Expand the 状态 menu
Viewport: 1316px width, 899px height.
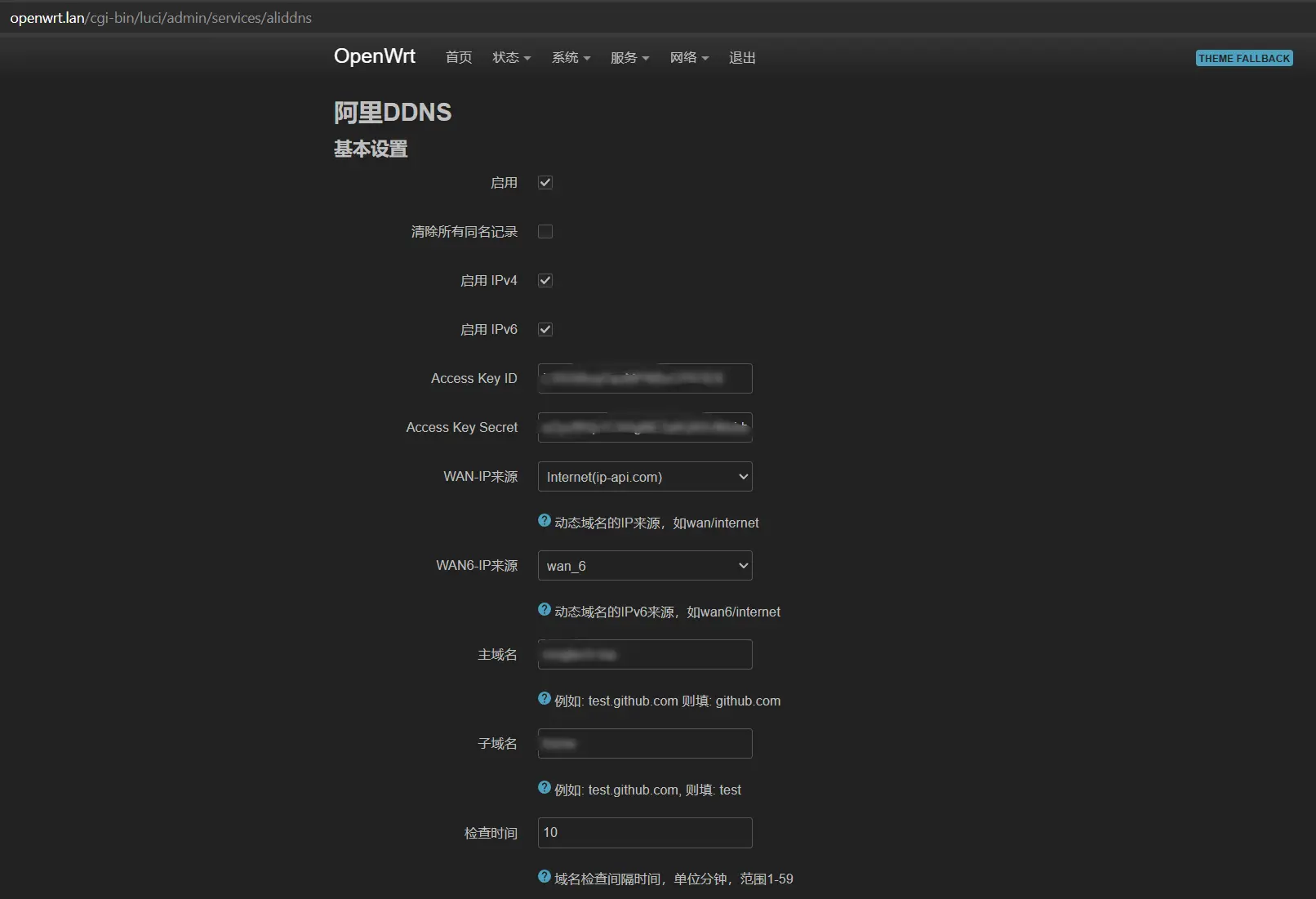(x=511, y=58)
